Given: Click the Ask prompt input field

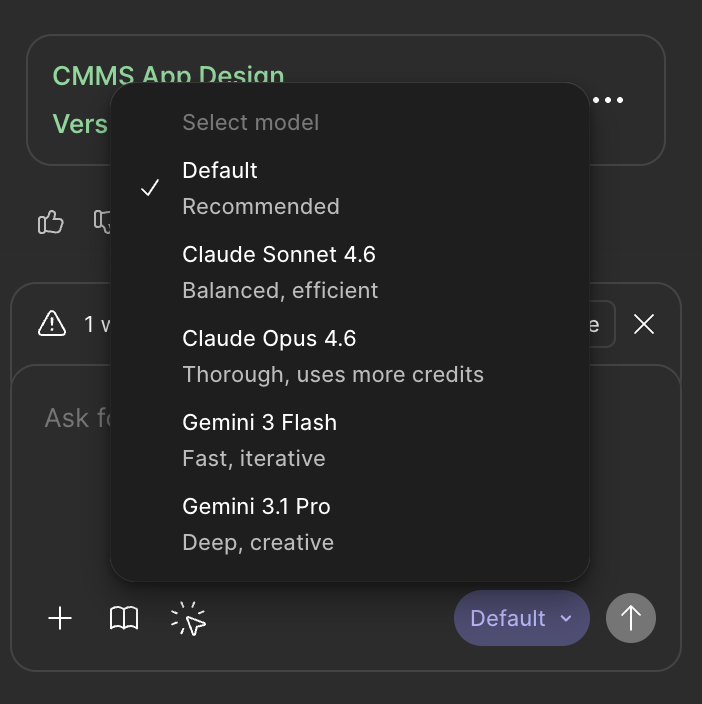Looking at the screenshot, I should point(75,417).
